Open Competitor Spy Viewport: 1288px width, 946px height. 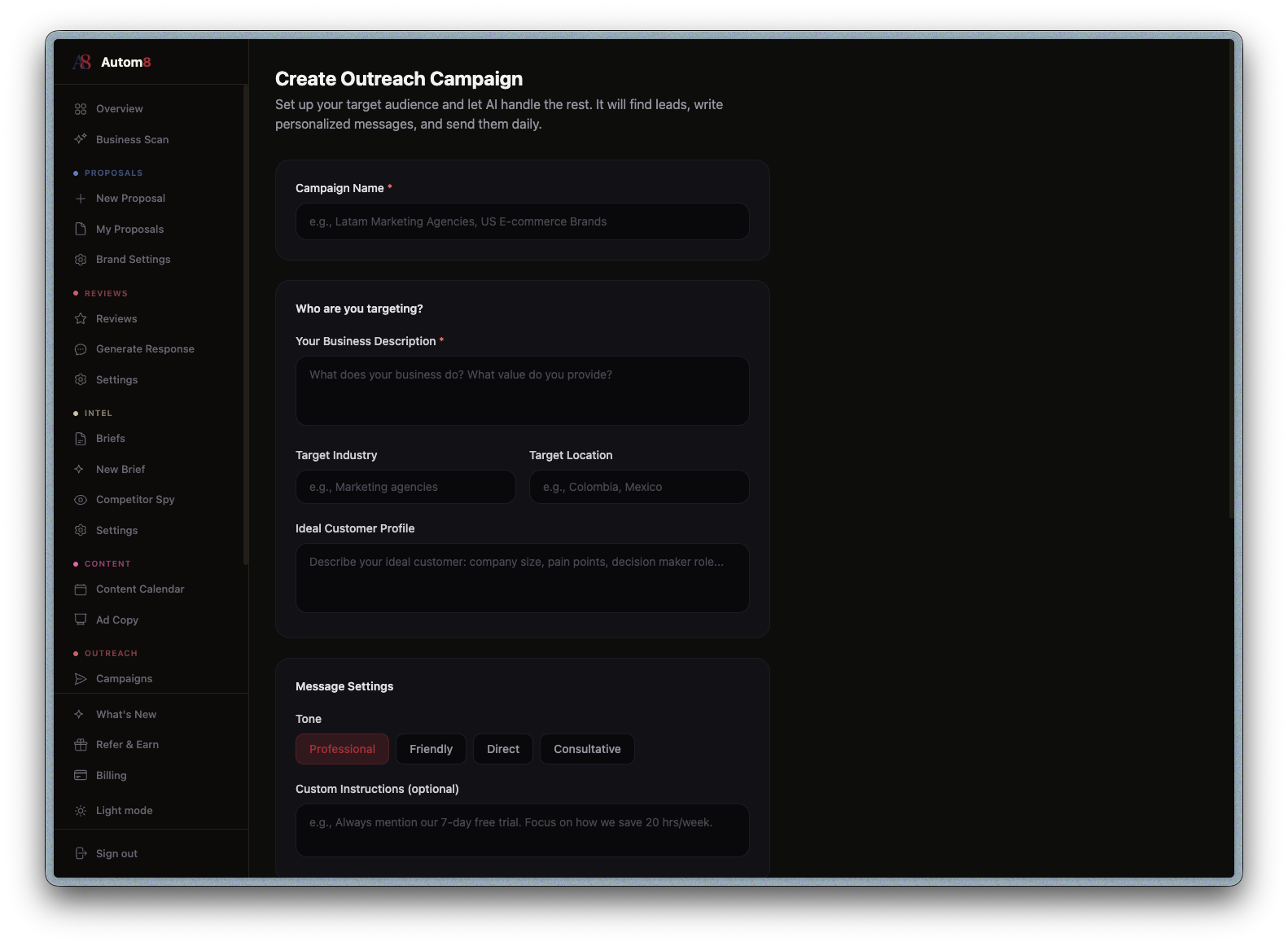coord(135,500)
